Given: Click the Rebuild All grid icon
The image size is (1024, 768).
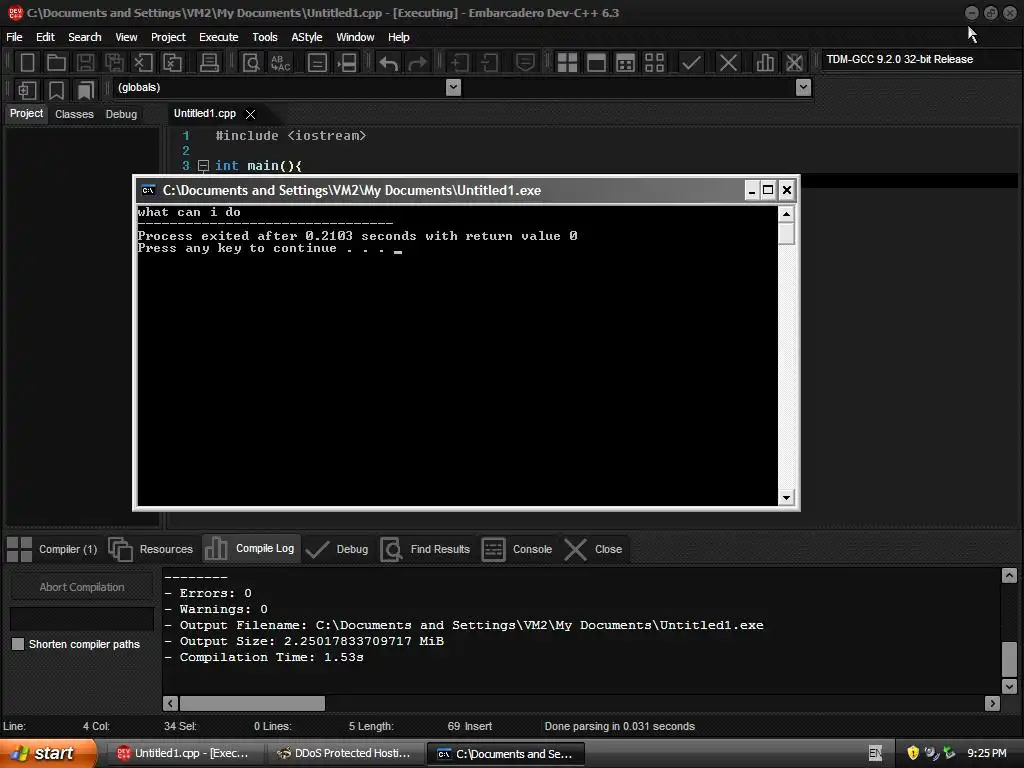Looking at the screenshot, I should [x=654, y=63].
